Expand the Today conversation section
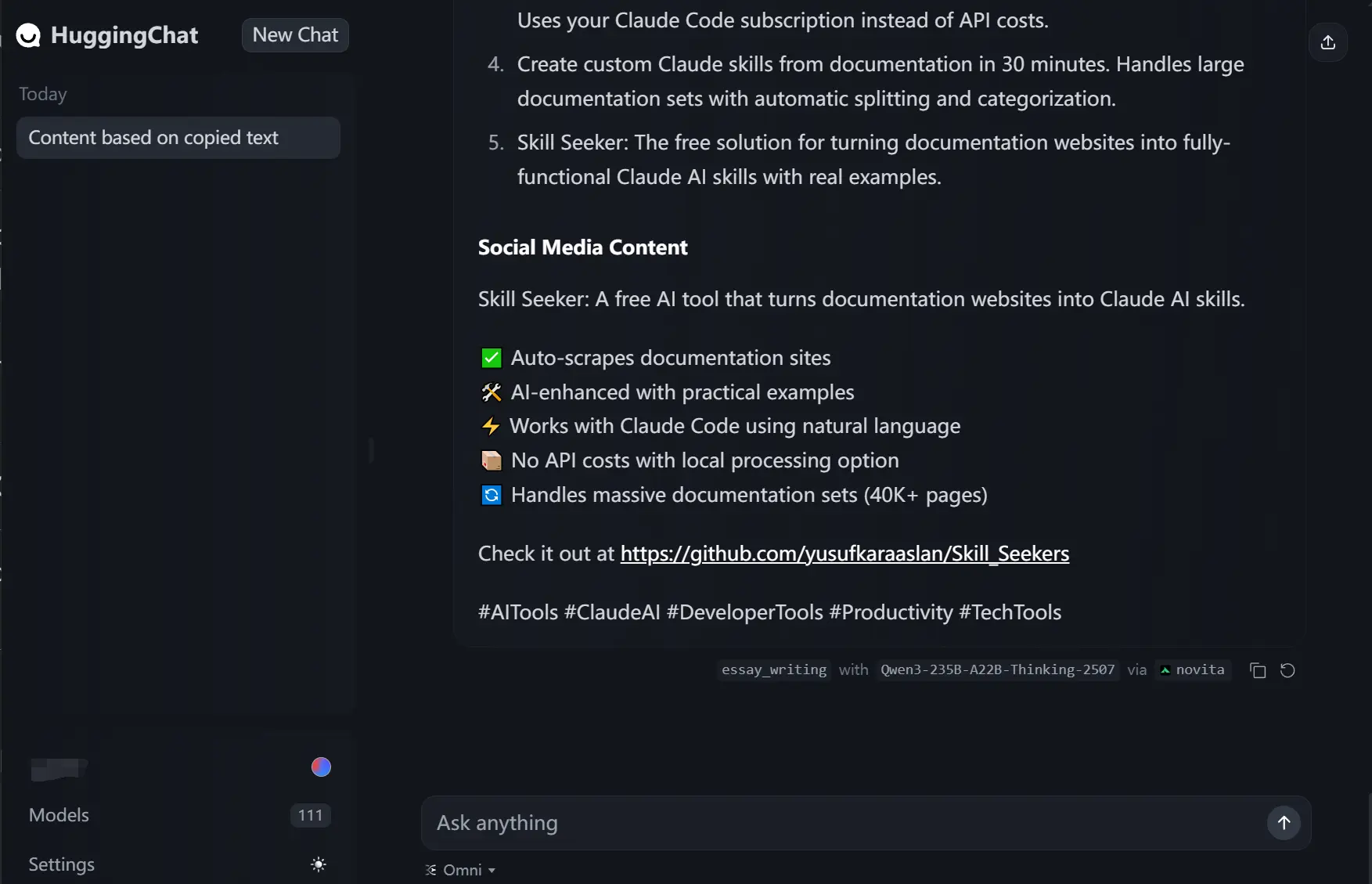 (x=42, y=94)
